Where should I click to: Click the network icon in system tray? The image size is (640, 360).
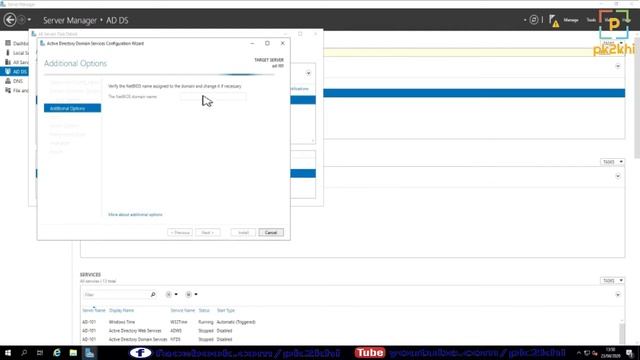pyautogui.click(x=587, y=353)
